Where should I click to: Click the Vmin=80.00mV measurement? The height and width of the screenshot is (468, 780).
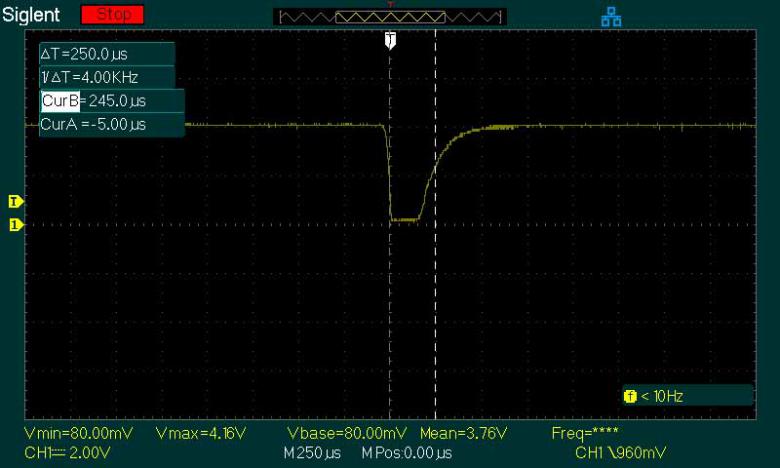point(79,433)
